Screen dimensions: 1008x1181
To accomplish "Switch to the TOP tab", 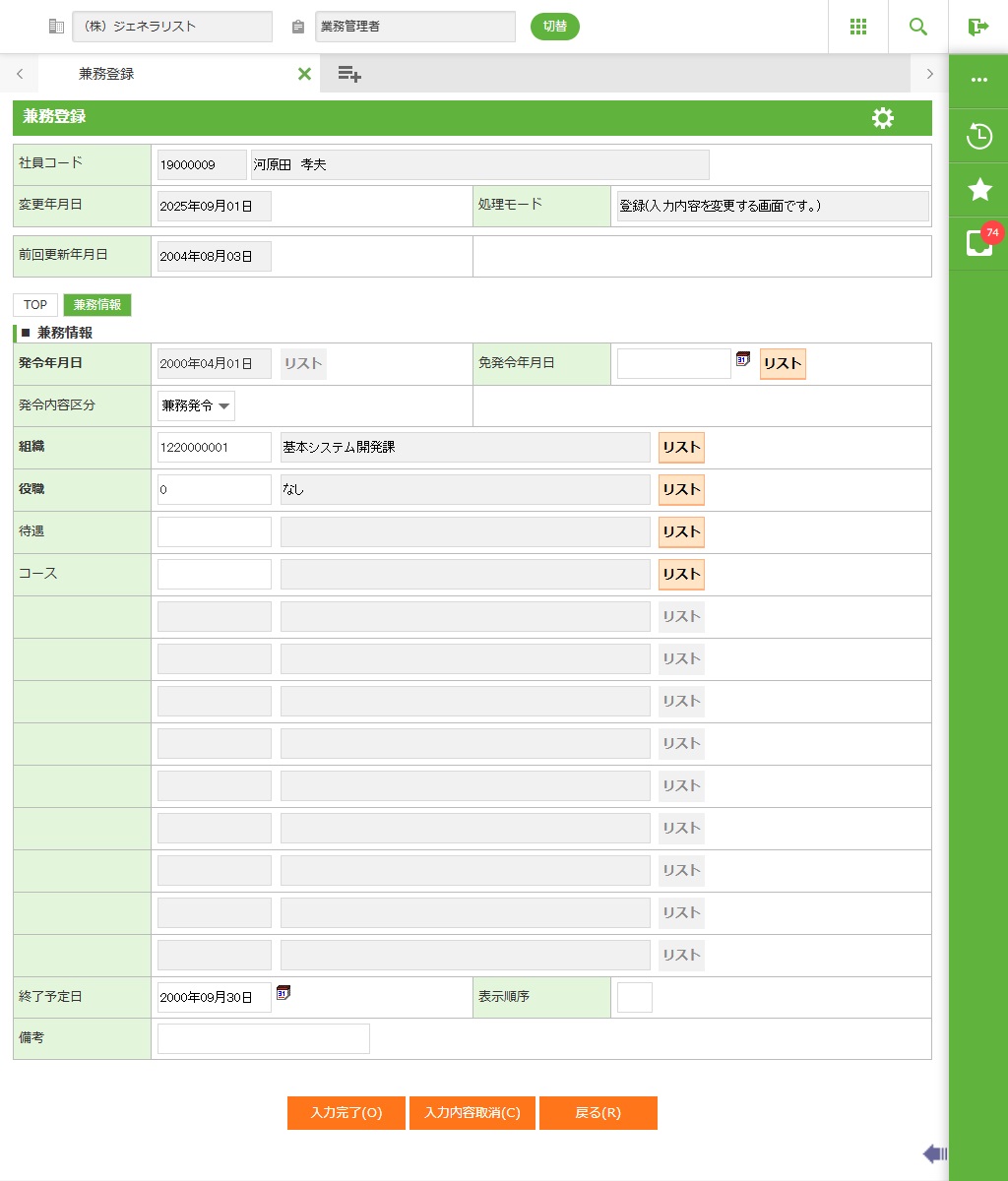I will tap(35, 305).
